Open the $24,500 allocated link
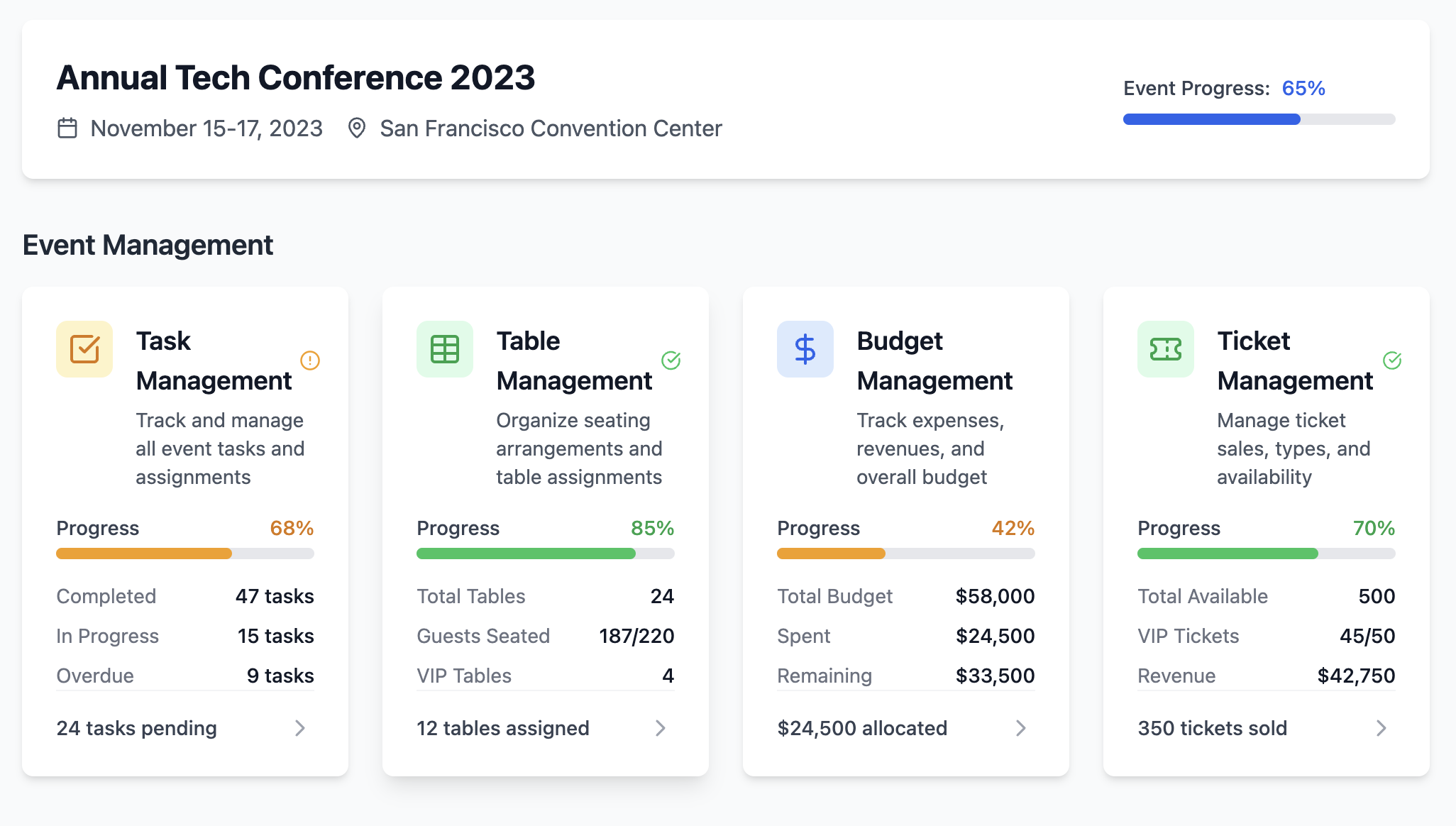The height and width of the screenshot is (826, 1456). tap(863, 728)
